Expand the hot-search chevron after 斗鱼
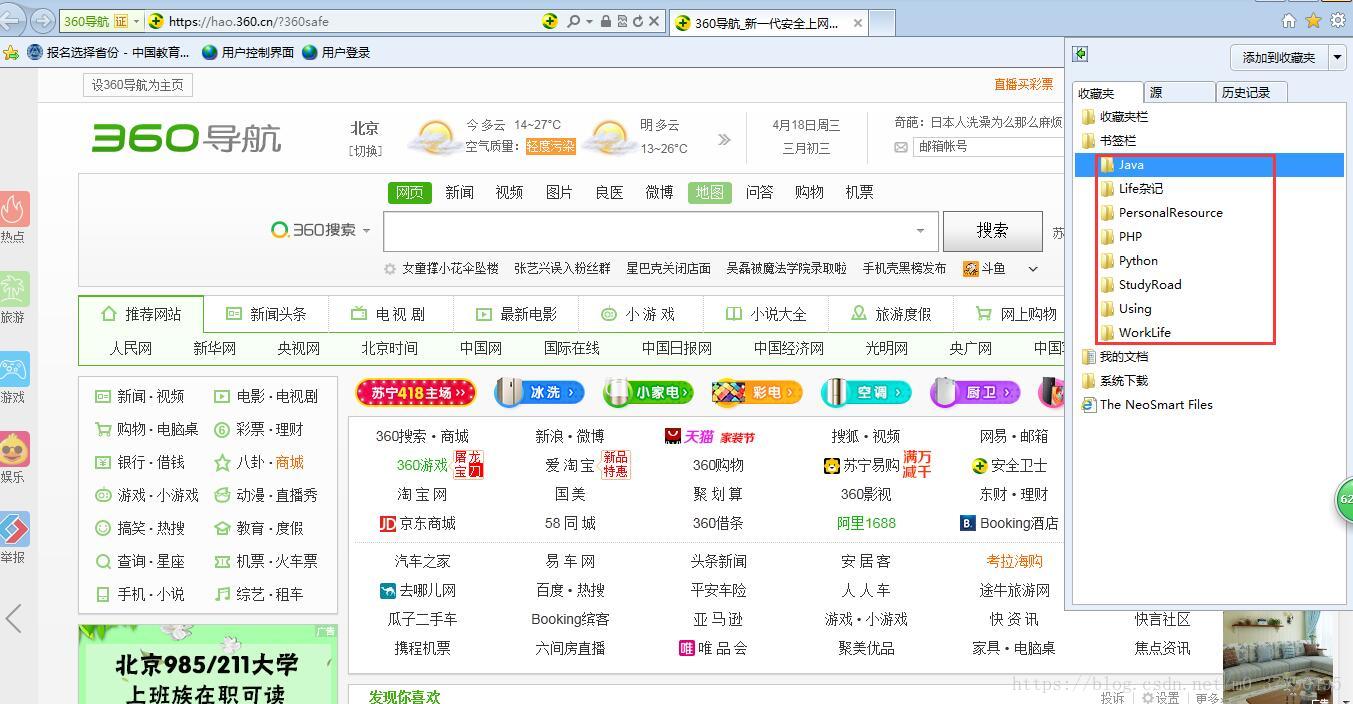Image resolution: width=1353 pixels, height=704 pixels. (x=1033, y=269)
